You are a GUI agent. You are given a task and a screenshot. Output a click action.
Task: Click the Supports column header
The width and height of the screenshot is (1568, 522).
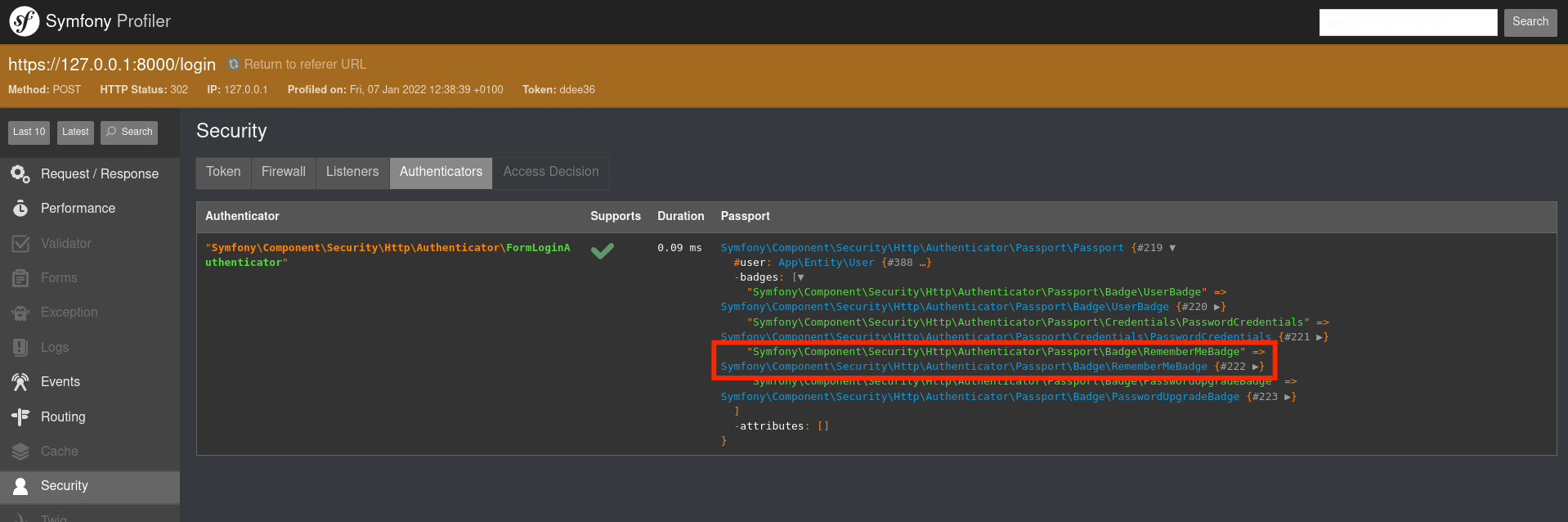[616, 216]
